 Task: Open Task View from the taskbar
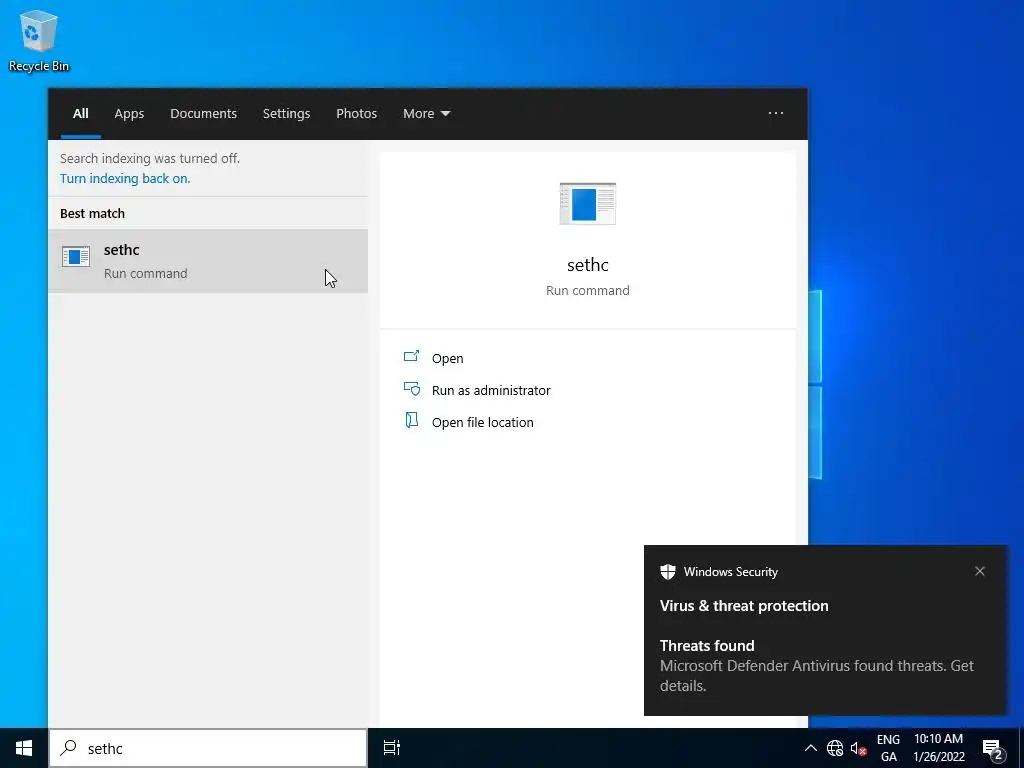point(391,748)
